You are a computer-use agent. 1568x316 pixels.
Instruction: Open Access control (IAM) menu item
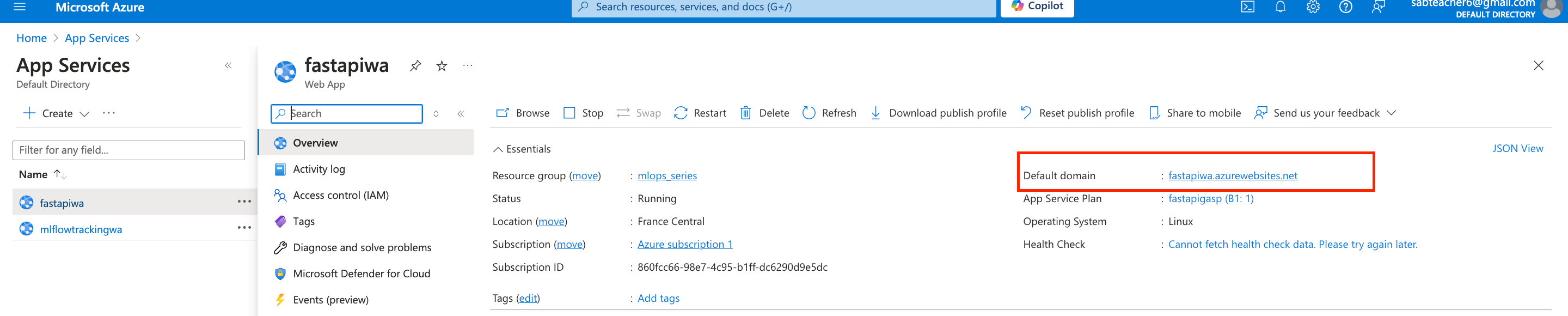340,196
